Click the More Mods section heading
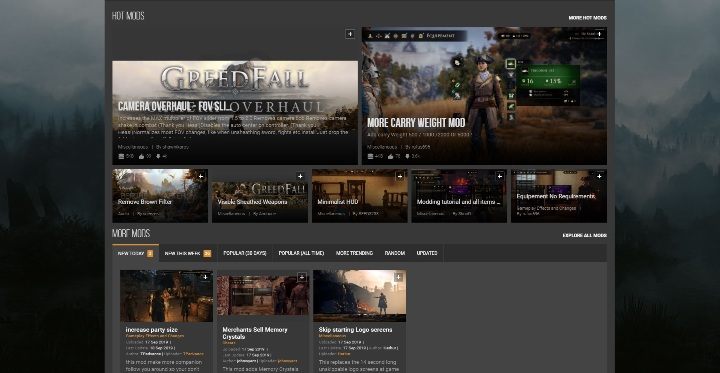The image size is (720, 373). click(131, 234)
